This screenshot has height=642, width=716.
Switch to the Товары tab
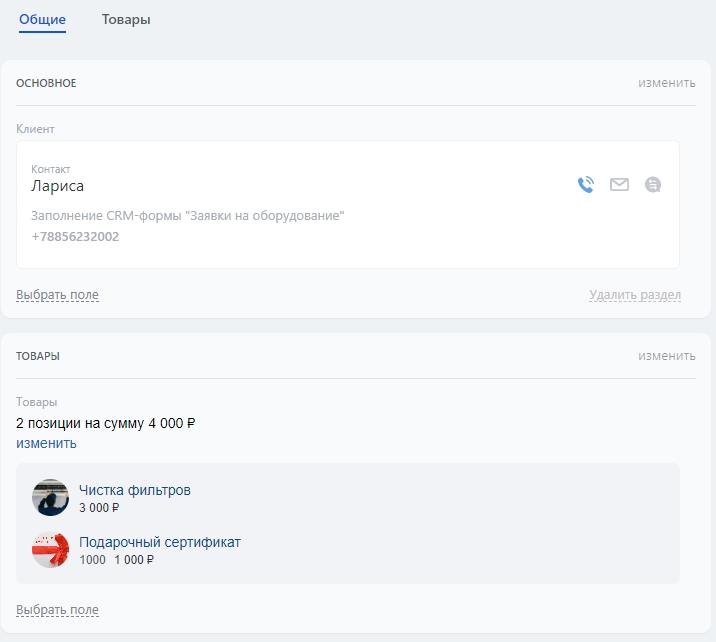point(126,20)
